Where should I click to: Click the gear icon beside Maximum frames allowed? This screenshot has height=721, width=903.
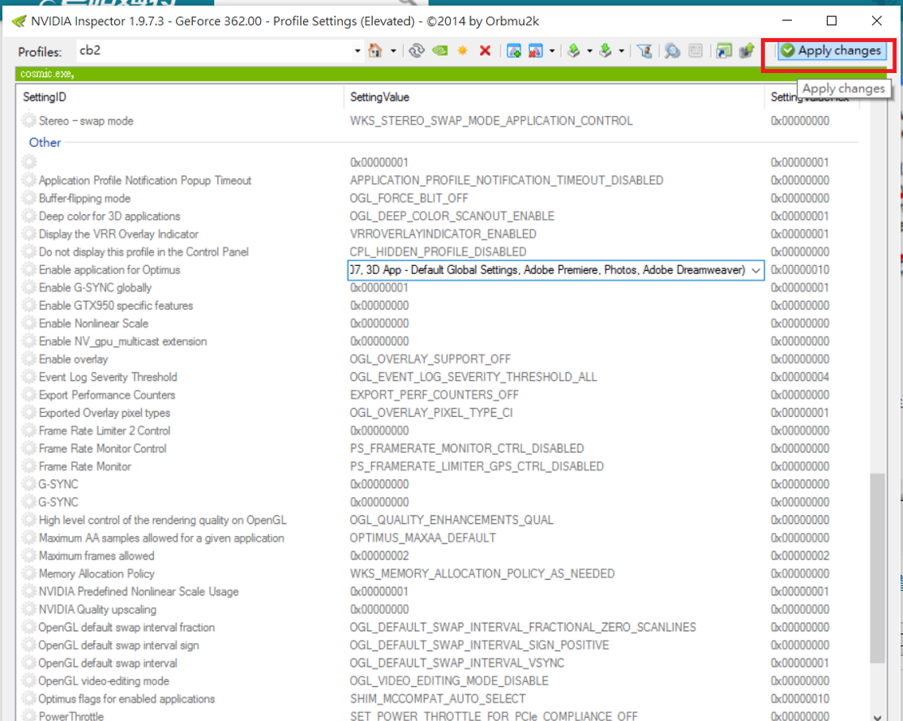(x=28, y=556)
